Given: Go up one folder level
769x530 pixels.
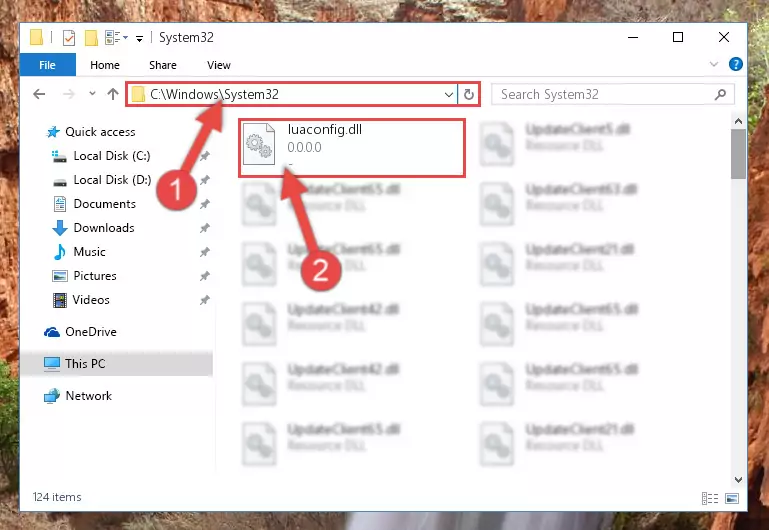Looking at the screenshot, I should pyautogui.click(x=113, y=94).
